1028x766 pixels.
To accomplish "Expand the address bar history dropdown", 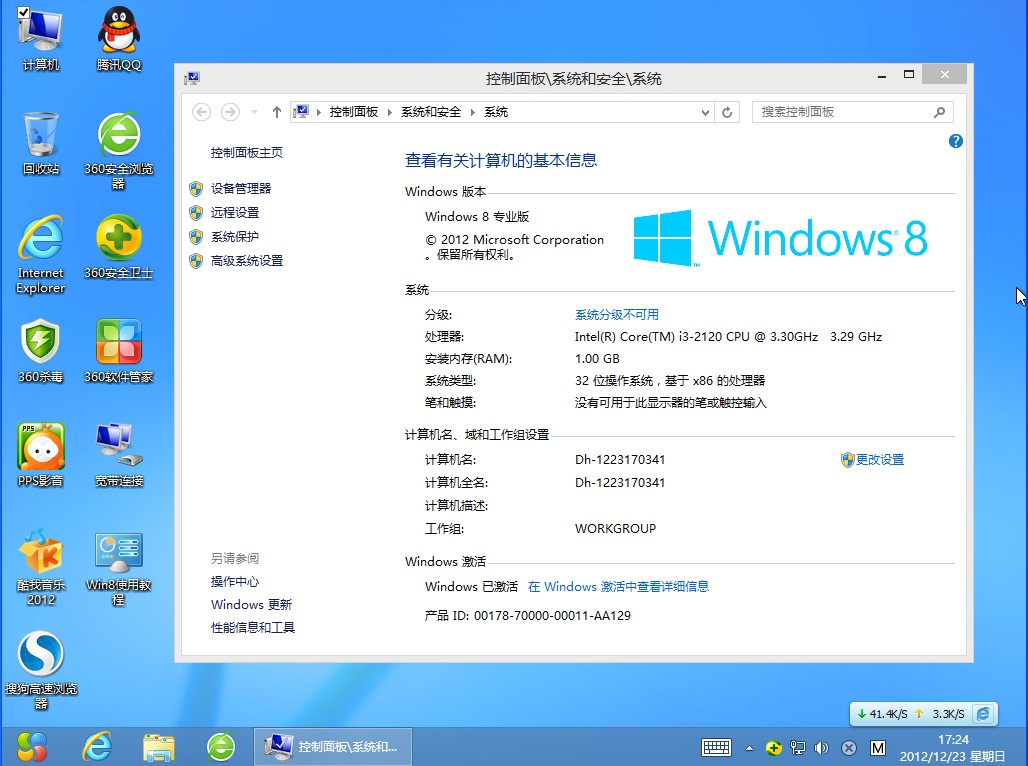I will [705, 112].
